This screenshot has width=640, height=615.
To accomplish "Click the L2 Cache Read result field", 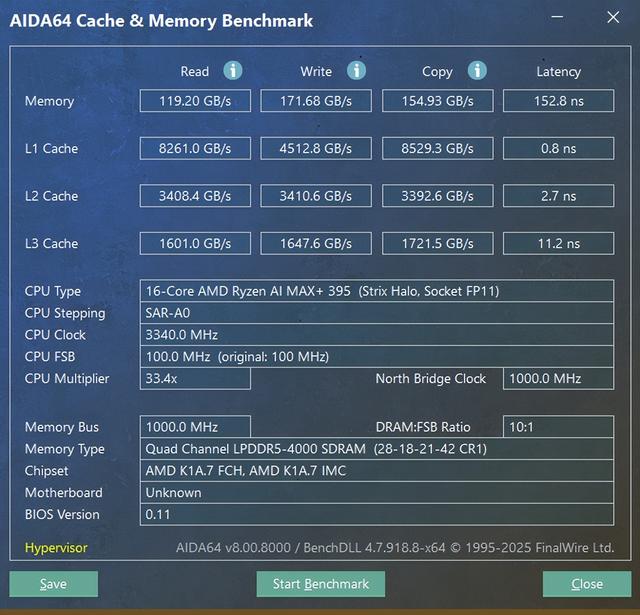I will pyautogui.click(x=194, y=196).
